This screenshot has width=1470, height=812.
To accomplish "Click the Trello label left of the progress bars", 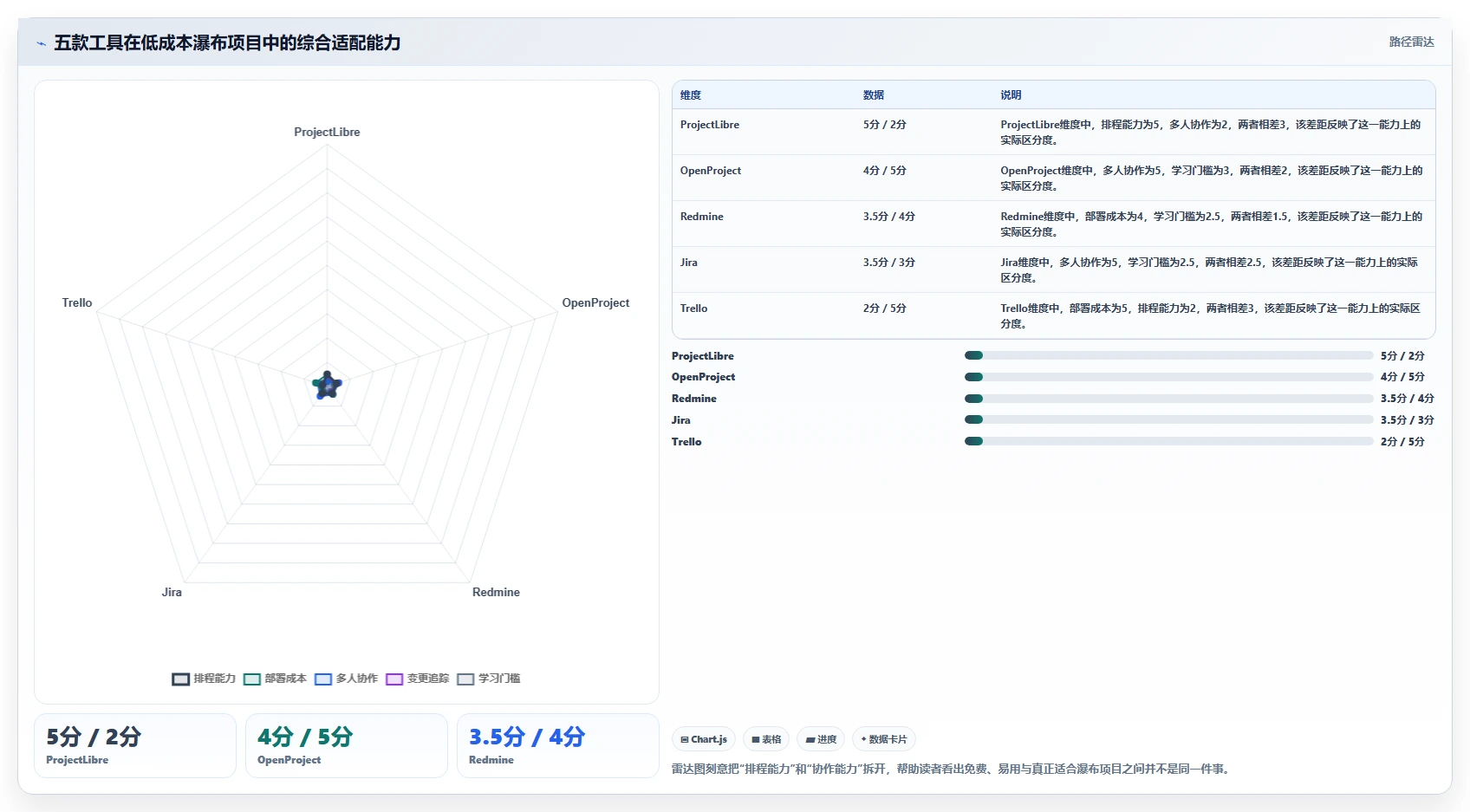I will click(686, 442).
